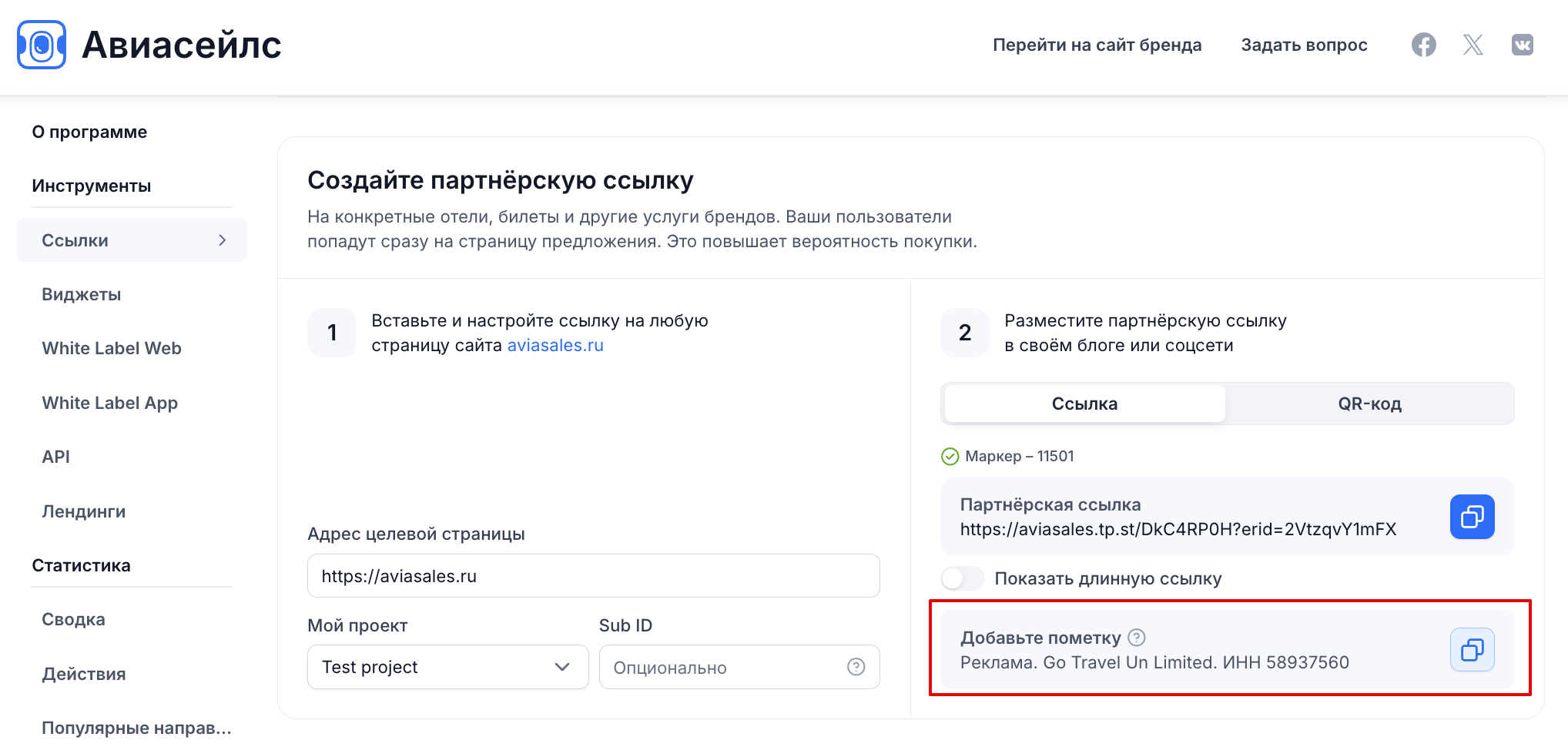Click the Маркер – 11501 label
The height and width of the screenshot is (747, 1568).
1019,456
